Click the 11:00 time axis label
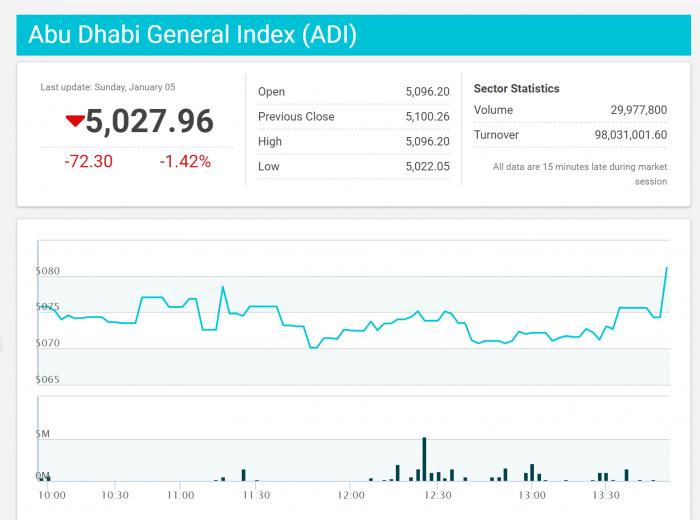The height and width of the screenshot is (520, 700). [x=180, y=495]
